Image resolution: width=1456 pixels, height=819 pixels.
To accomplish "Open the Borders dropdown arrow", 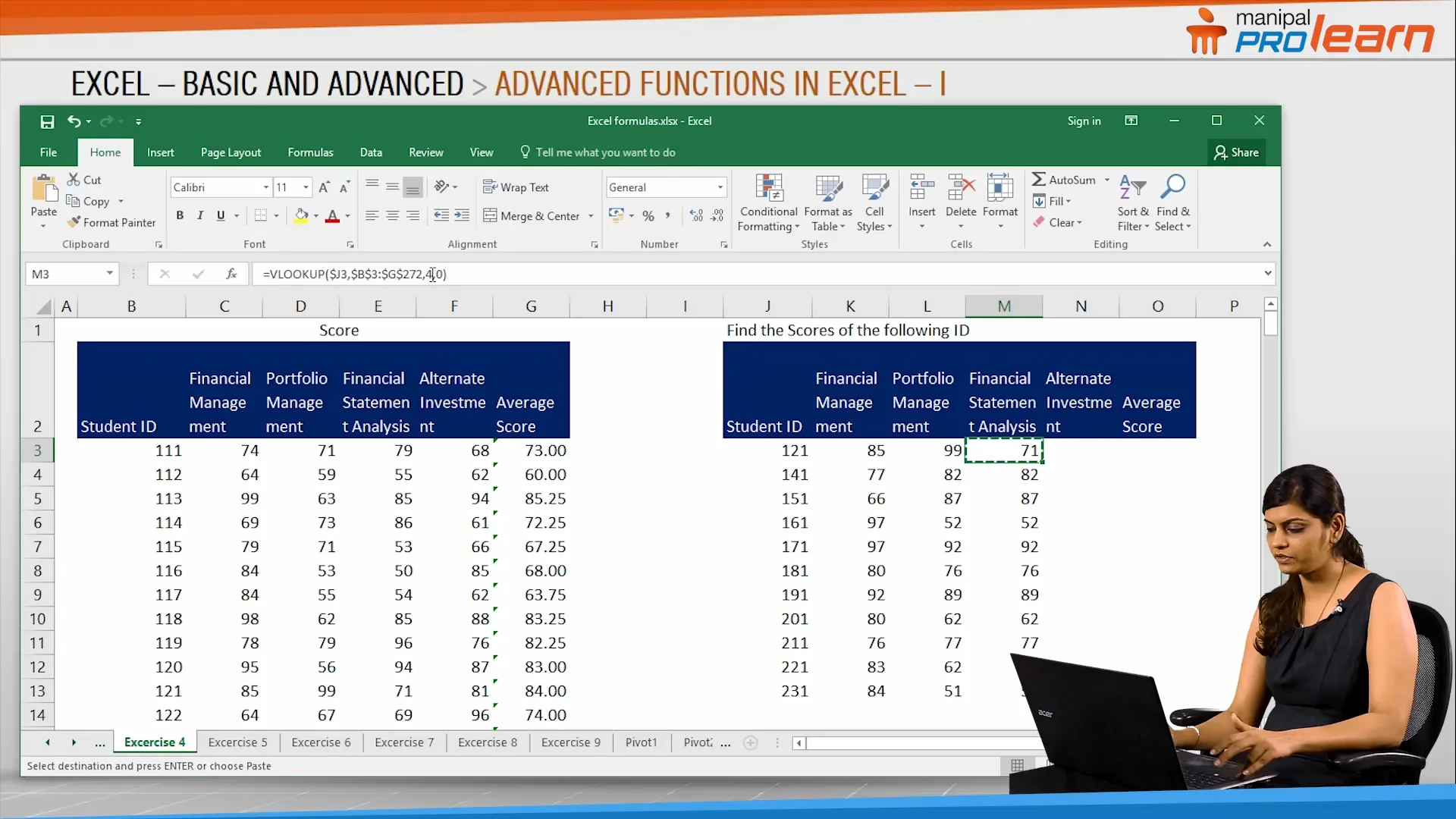I will 275,215.
